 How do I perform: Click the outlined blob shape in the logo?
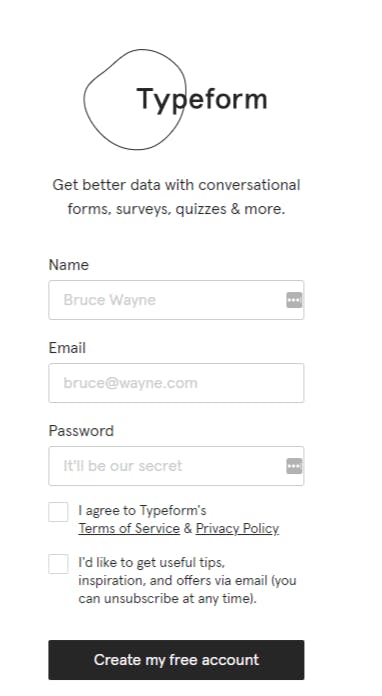pos(135,99)
